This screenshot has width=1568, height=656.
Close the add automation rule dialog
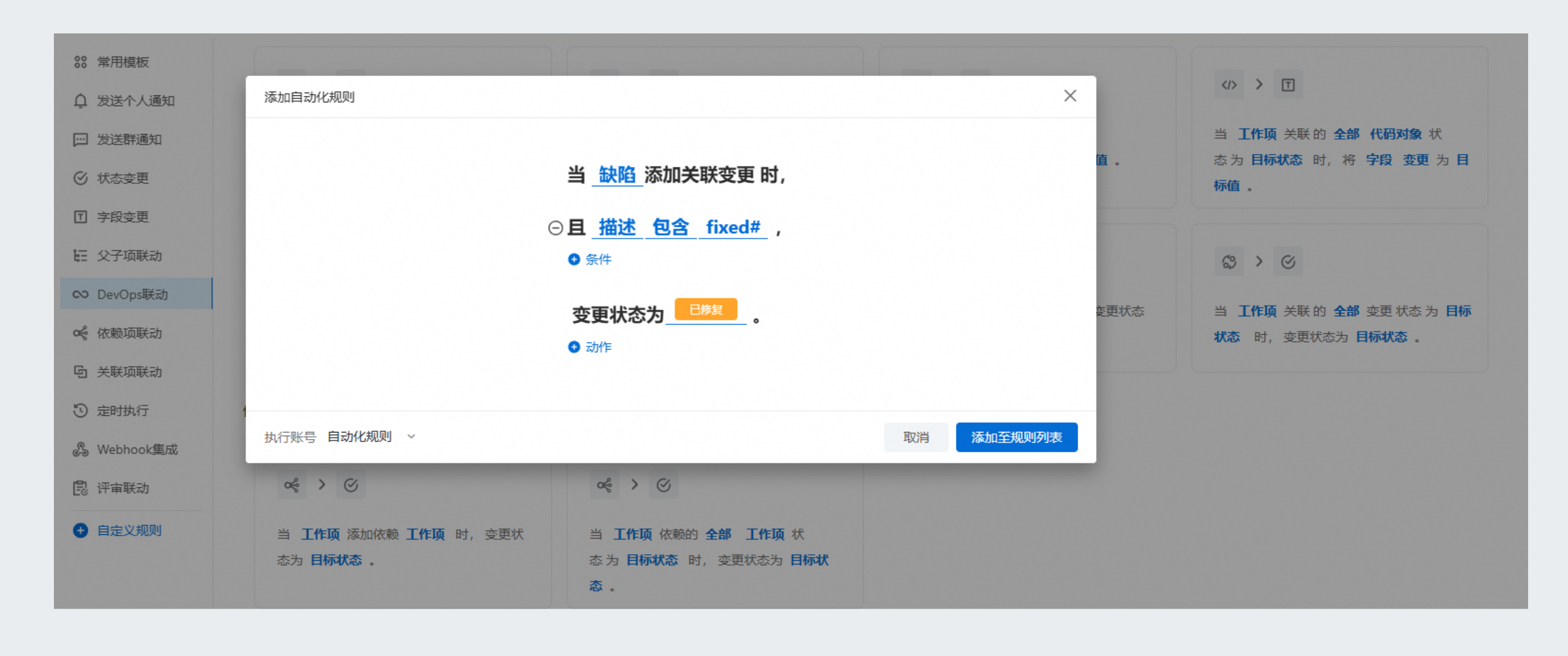[1070, 96]
